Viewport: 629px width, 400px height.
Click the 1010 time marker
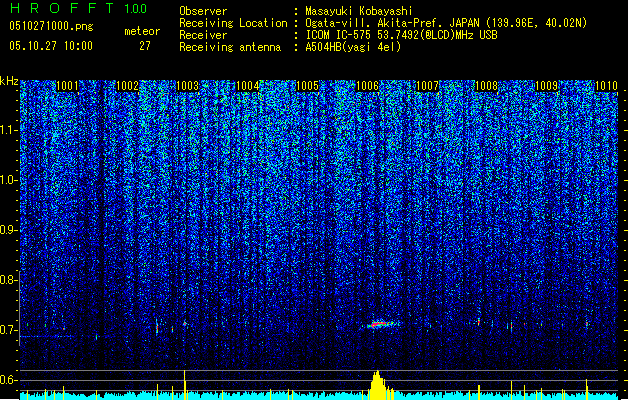[607, 86]
